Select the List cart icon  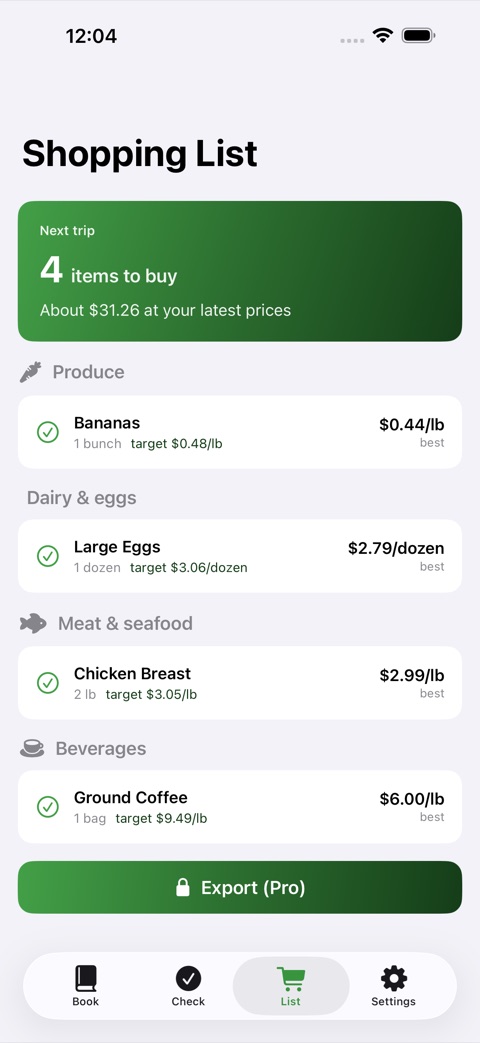click(291, 978)
